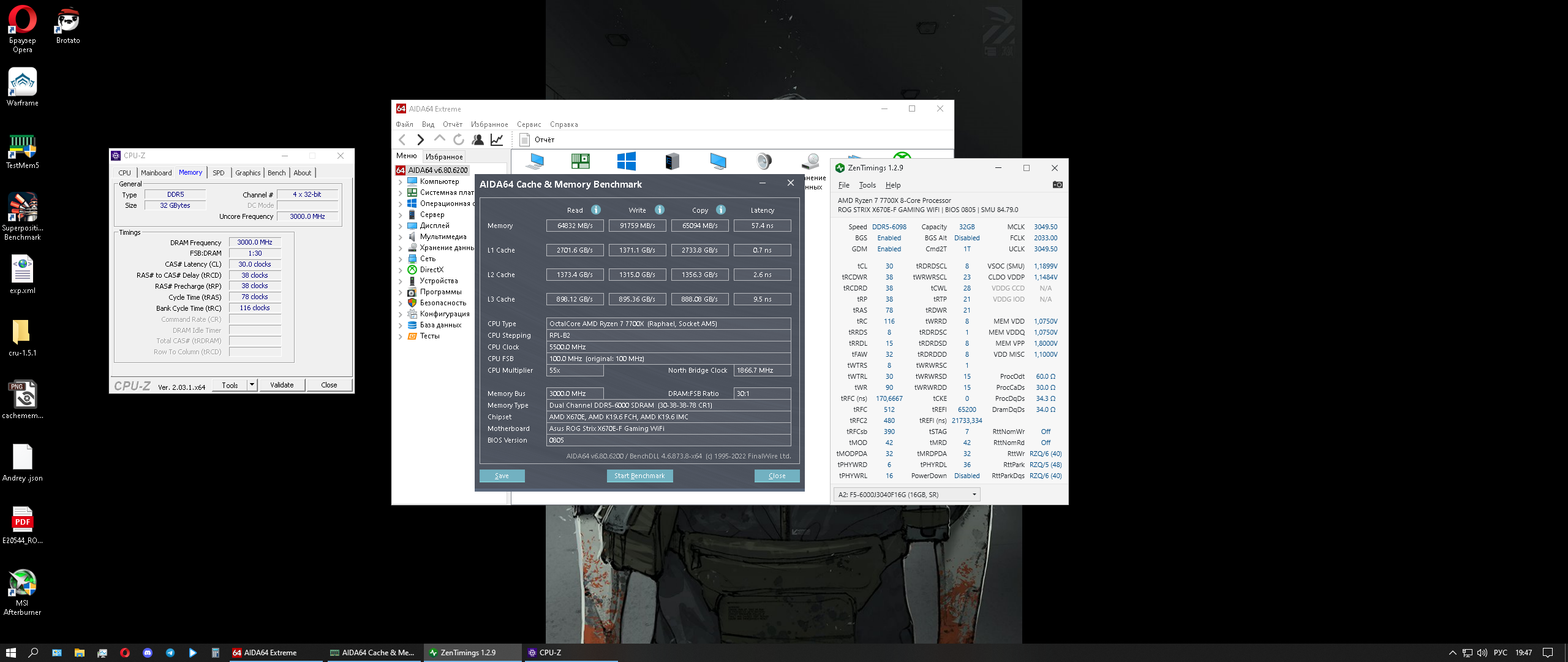Open the Сервис menu in AIDA64
This screenshot has width=1568, height=662.
[x=529, y=124]
